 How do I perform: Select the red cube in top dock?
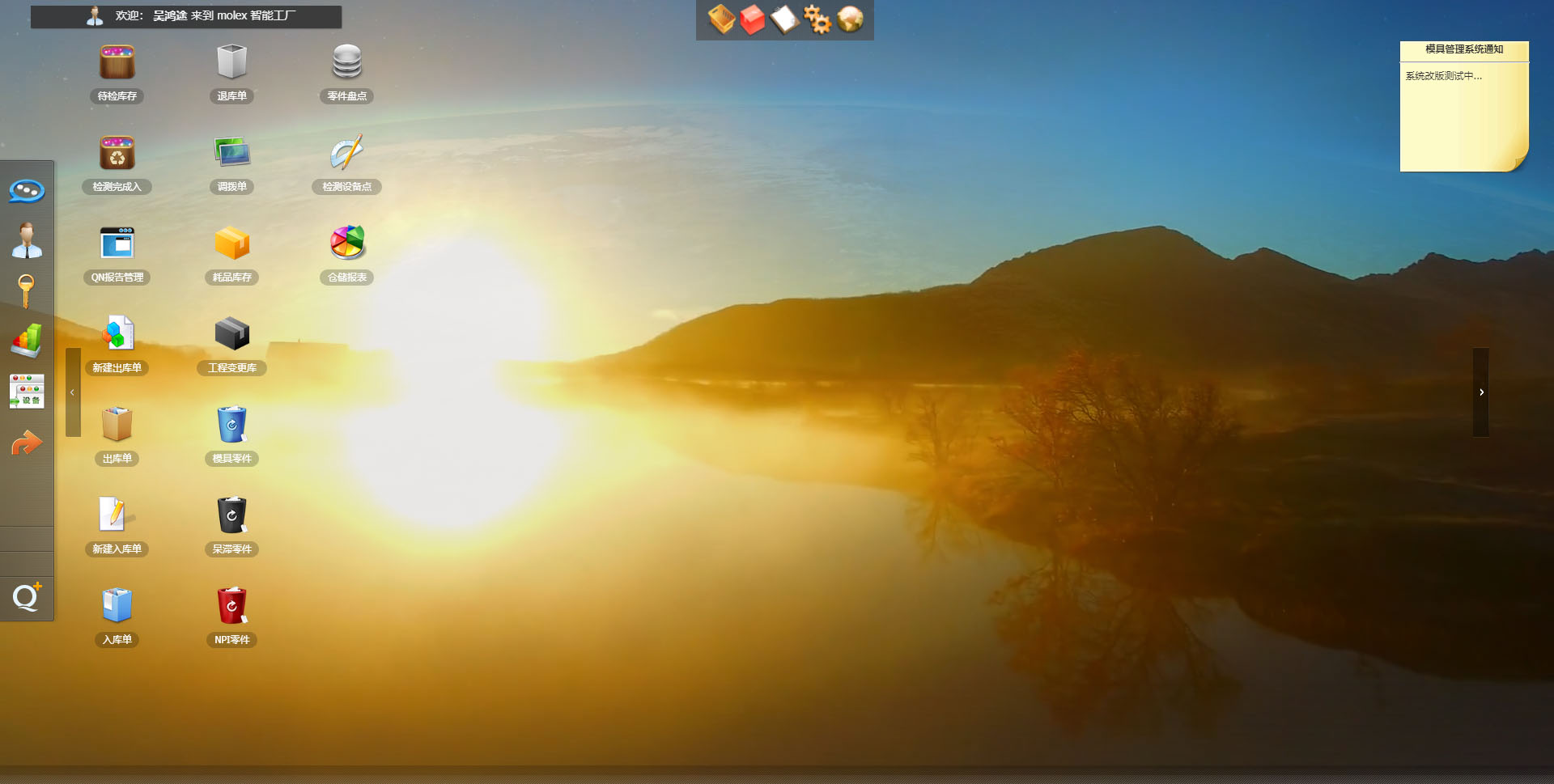[753, 19]
